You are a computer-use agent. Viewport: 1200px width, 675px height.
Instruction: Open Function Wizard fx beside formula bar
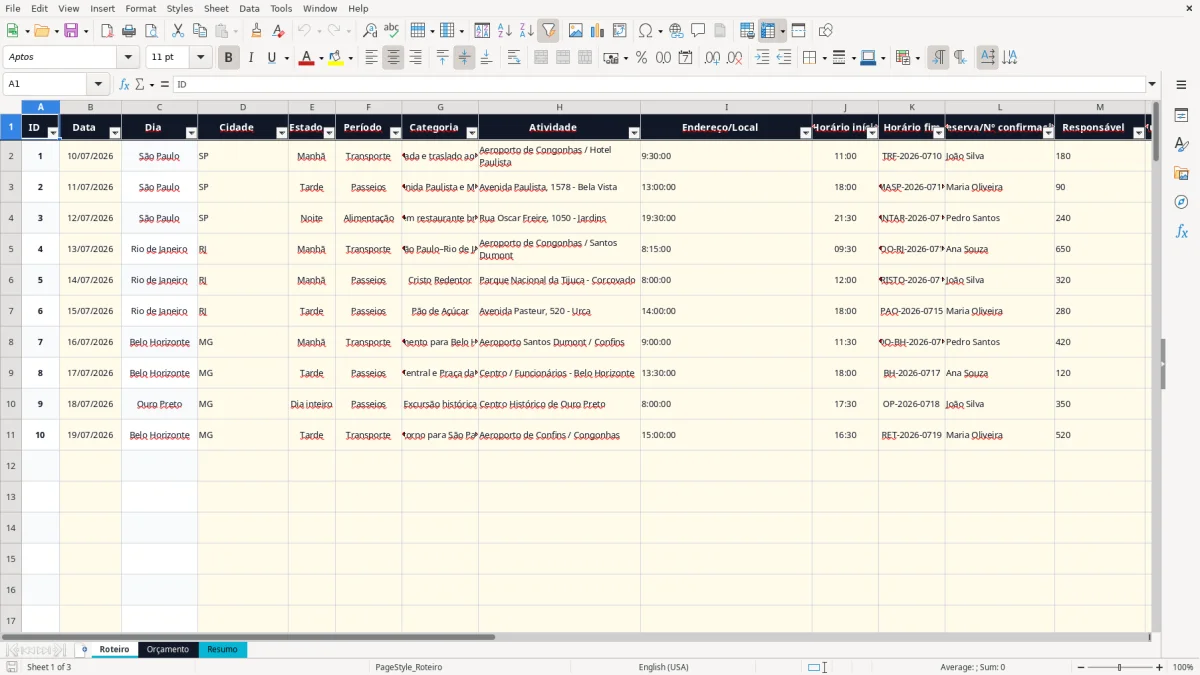tap(125, 84)
